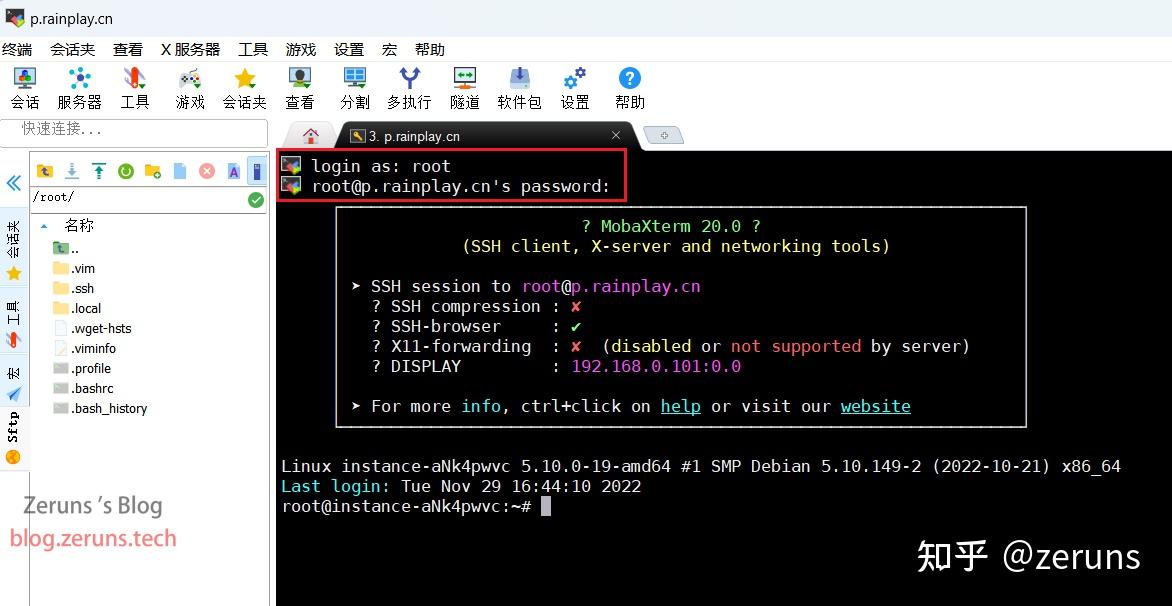Open the 工具 (Tools) toolbar icon
The height and width of the screenshot is (606, 1172).
coord(135,87)
